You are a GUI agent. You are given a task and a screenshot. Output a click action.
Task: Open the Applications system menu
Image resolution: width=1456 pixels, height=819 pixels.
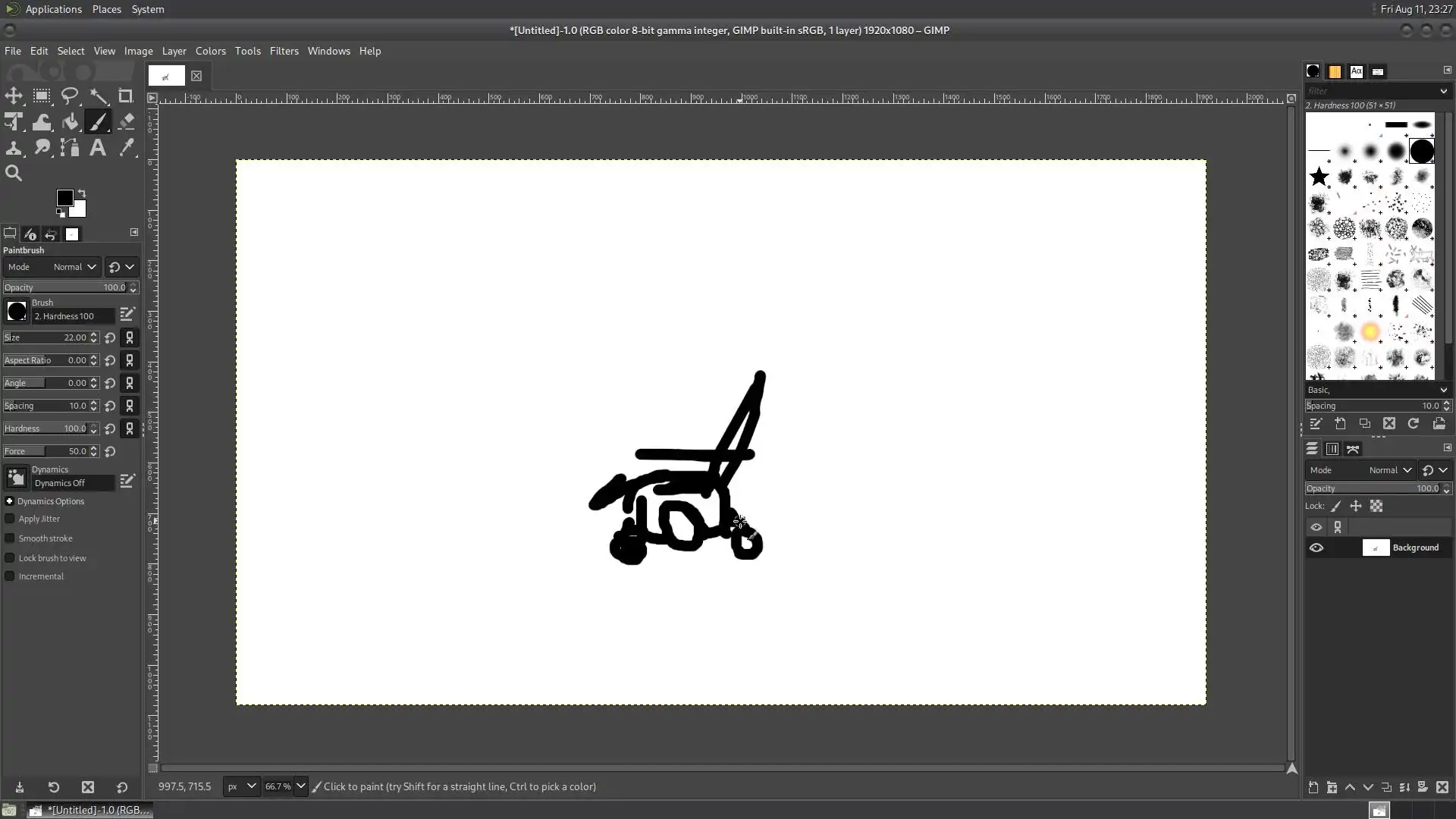click(53, 9)
